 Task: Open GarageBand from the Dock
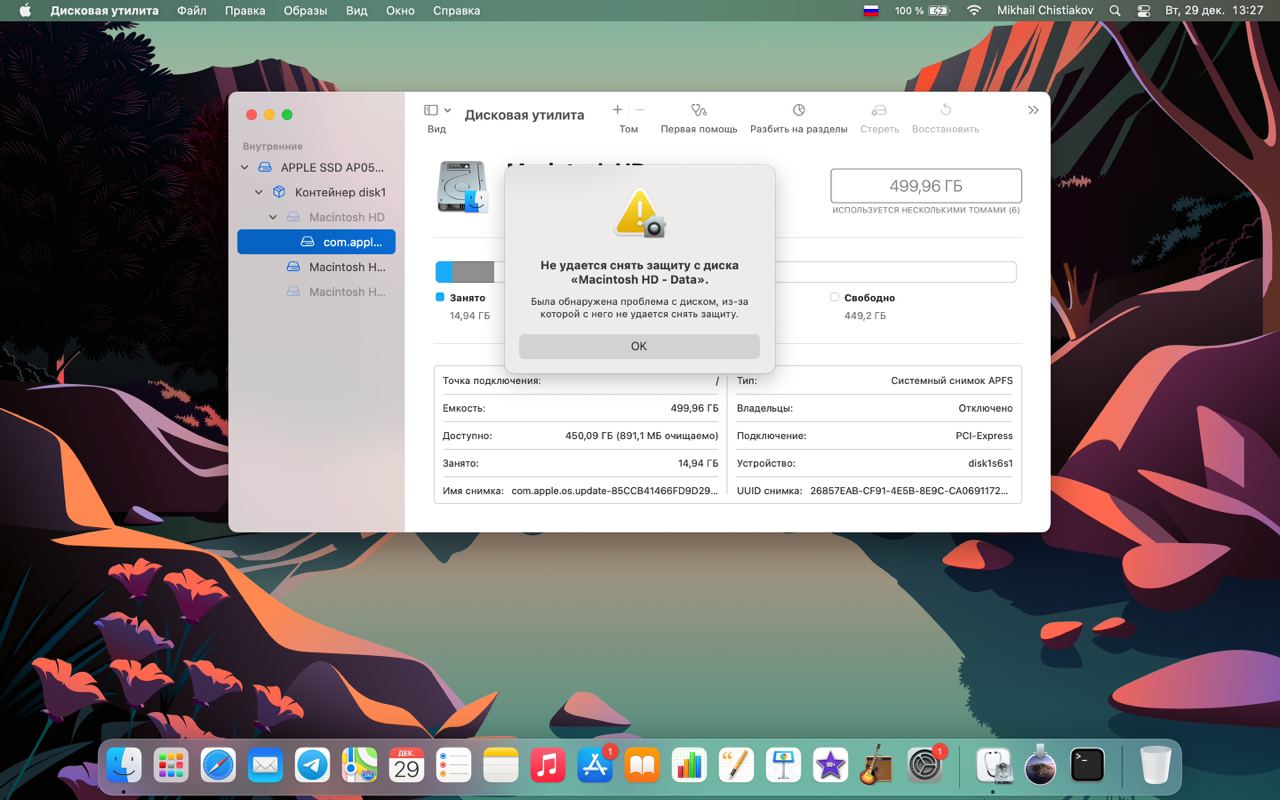pos(877,767)
